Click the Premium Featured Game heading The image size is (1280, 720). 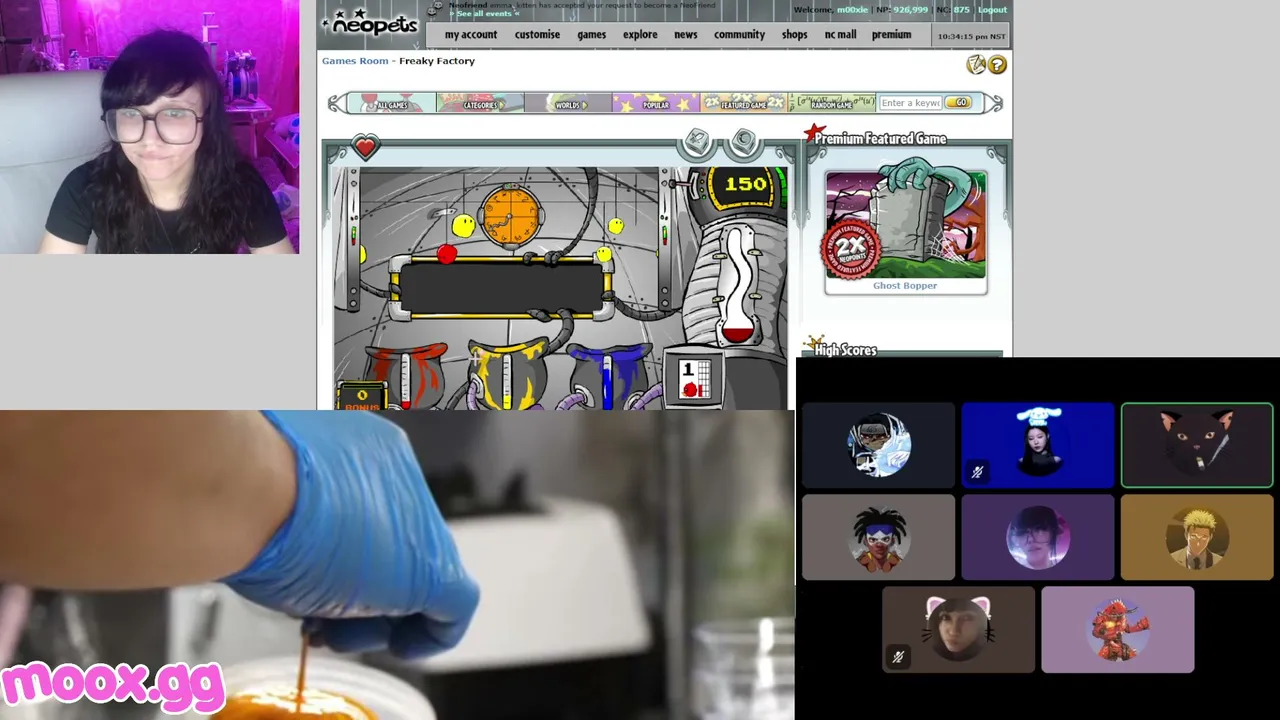pyautogui.click(x=880, y=139)
